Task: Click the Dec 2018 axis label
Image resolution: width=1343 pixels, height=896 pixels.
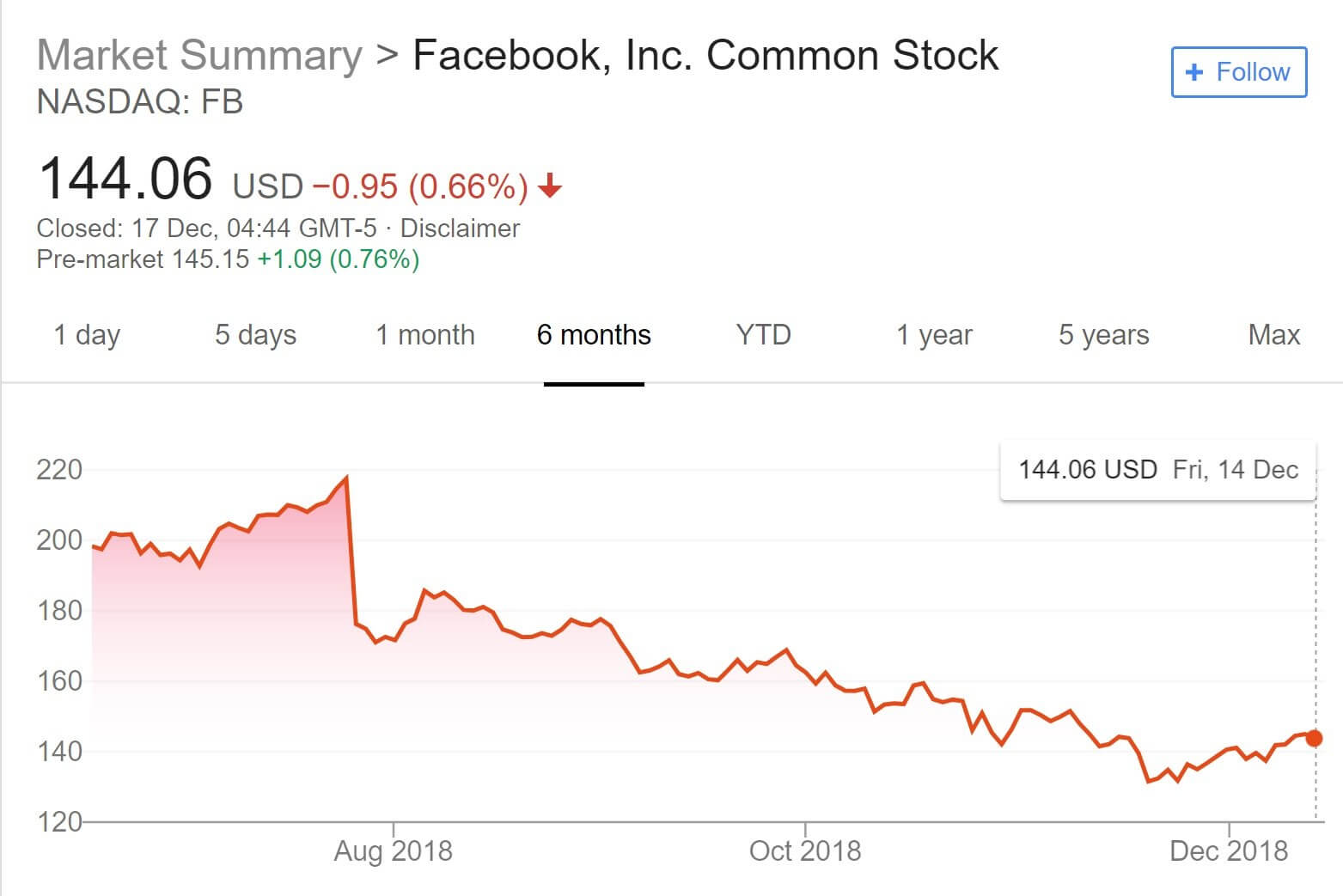Action: click(1229, 851)
